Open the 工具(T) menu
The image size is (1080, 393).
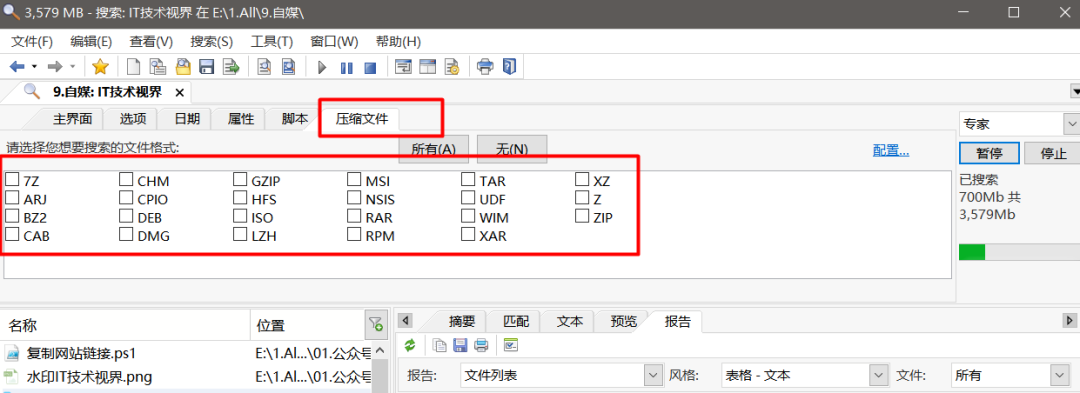271,41
